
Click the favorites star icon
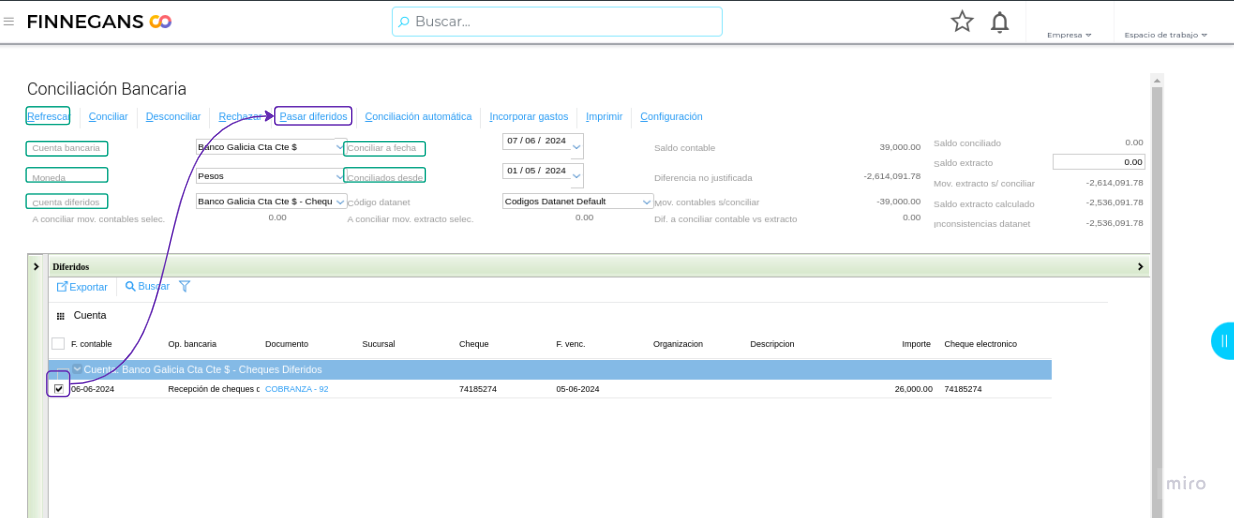[962, 21]
